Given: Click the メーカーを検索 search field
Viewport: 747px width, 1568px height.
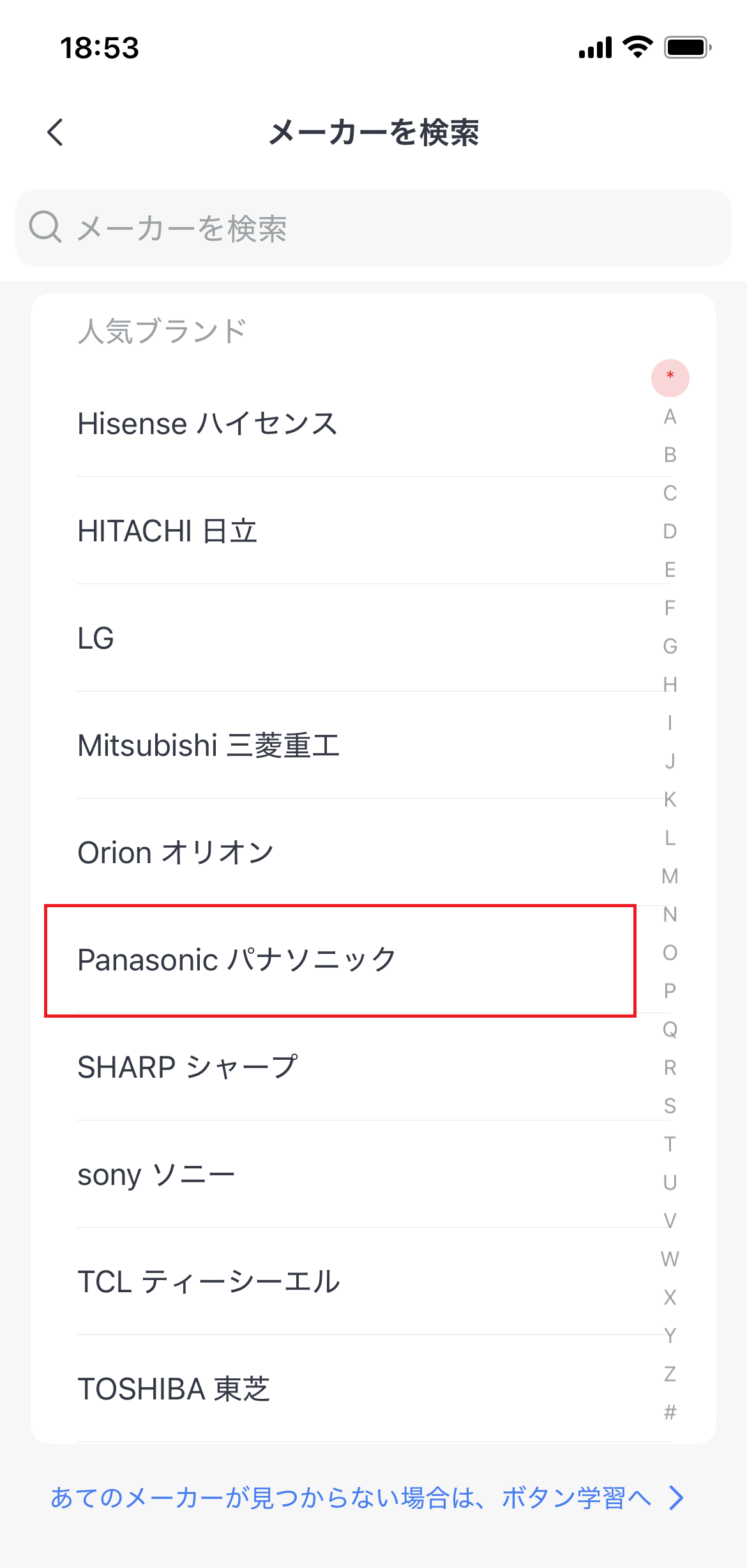Looking at the screenshot, I should pyautogui.click(x=373, y=228).
